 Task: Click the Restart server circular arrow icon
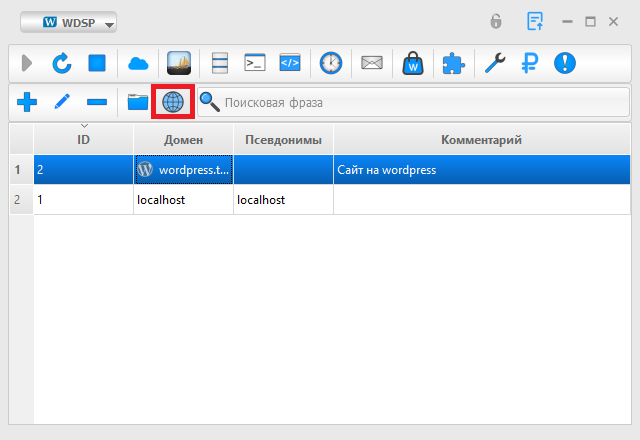click(62, 63)
